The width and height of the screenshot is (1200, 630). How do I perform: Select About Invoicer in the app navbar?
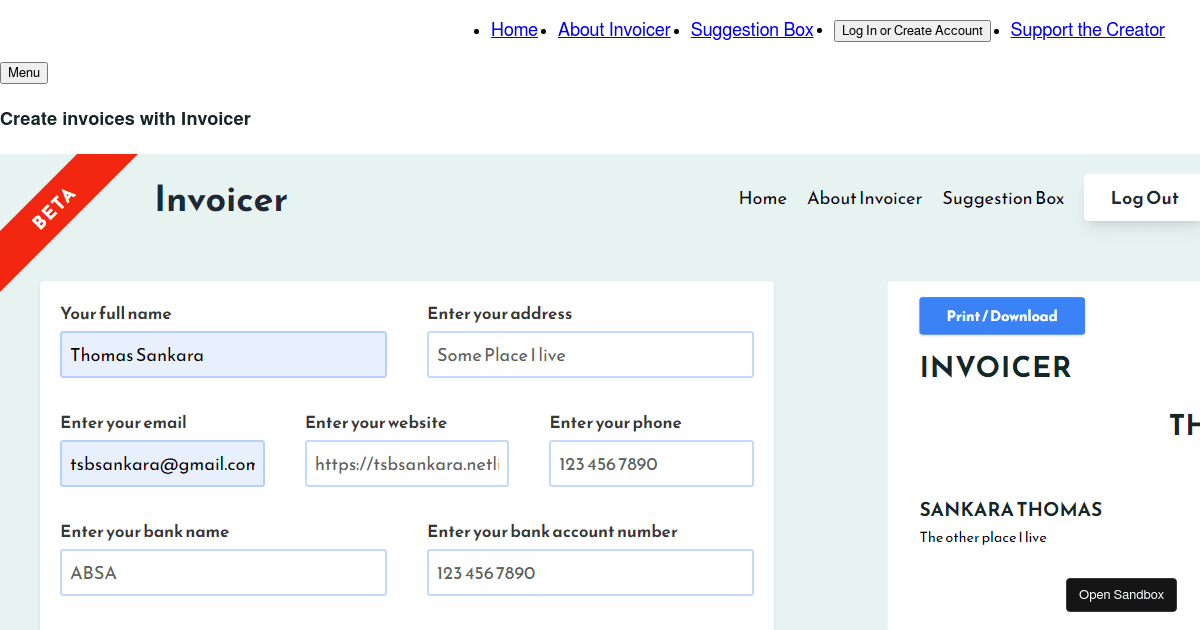(x=864, y=198)
